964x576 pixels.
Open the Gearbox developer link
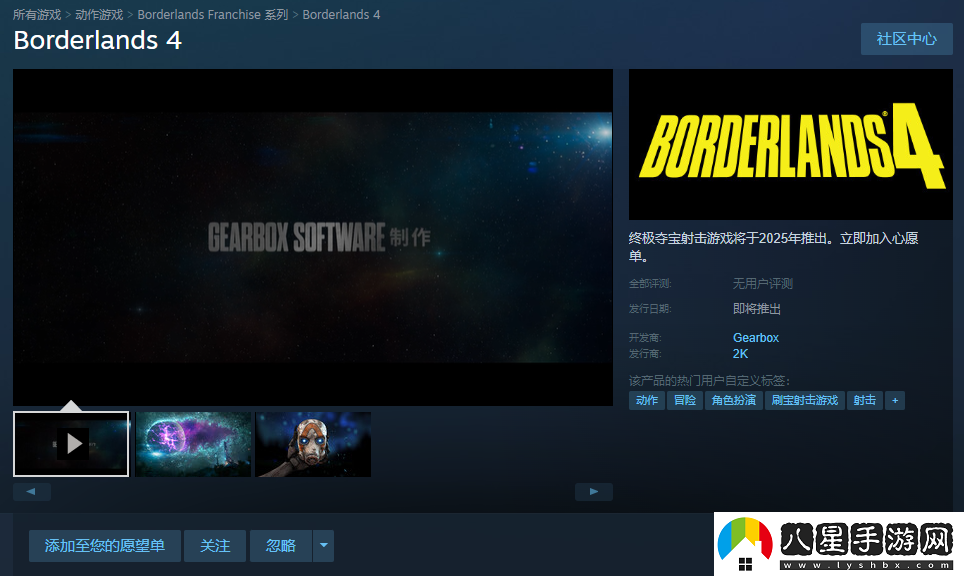pos(755,338)
